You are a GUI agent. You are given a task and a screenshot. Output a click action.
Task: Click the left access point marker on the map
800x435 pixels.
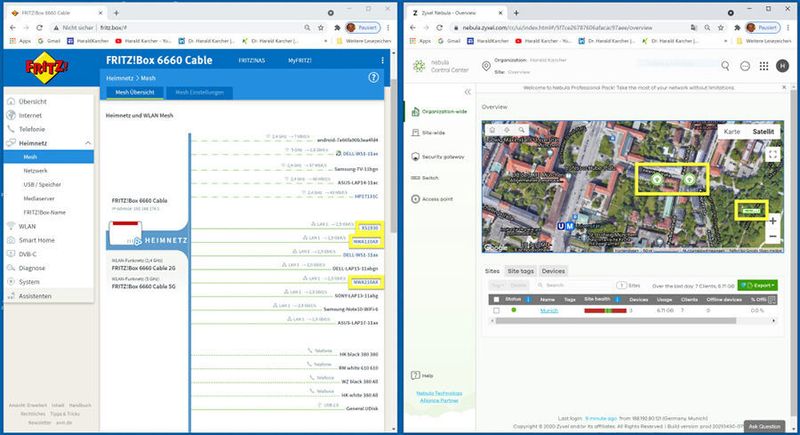pyautogui.click(x=657, y=179)
